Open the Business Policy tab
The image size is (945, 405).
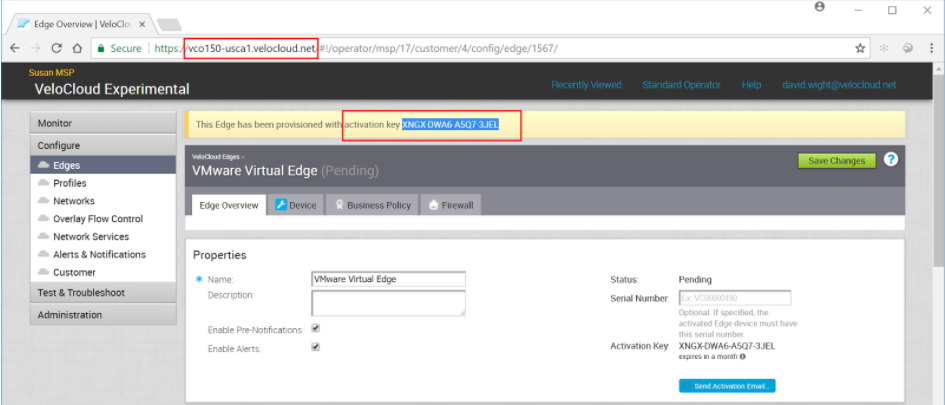click(x=372, y=205)
